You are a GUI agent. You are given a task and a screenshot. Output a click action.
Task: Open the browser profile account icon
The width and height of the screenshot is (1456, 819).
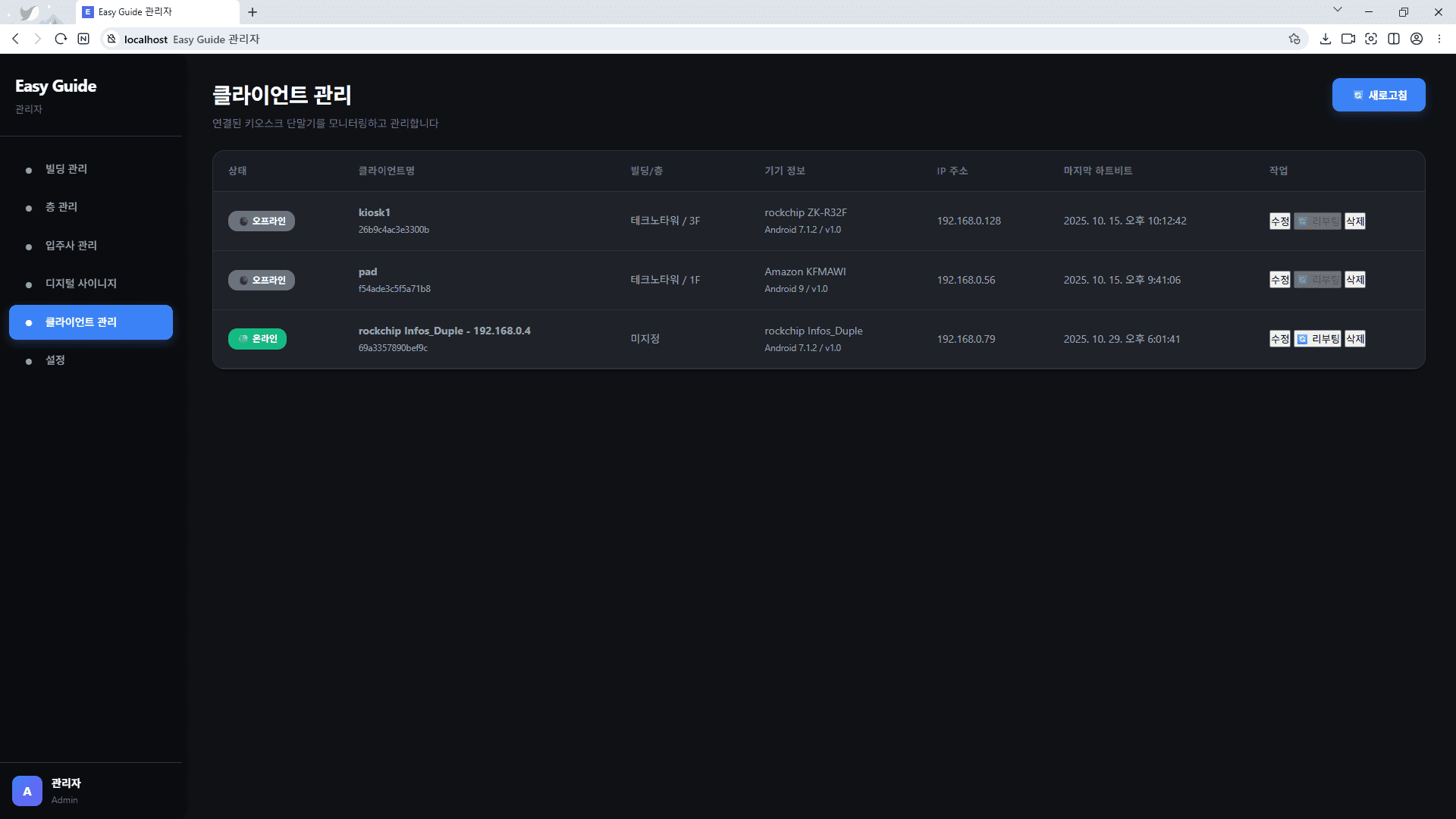[1416, 39]
